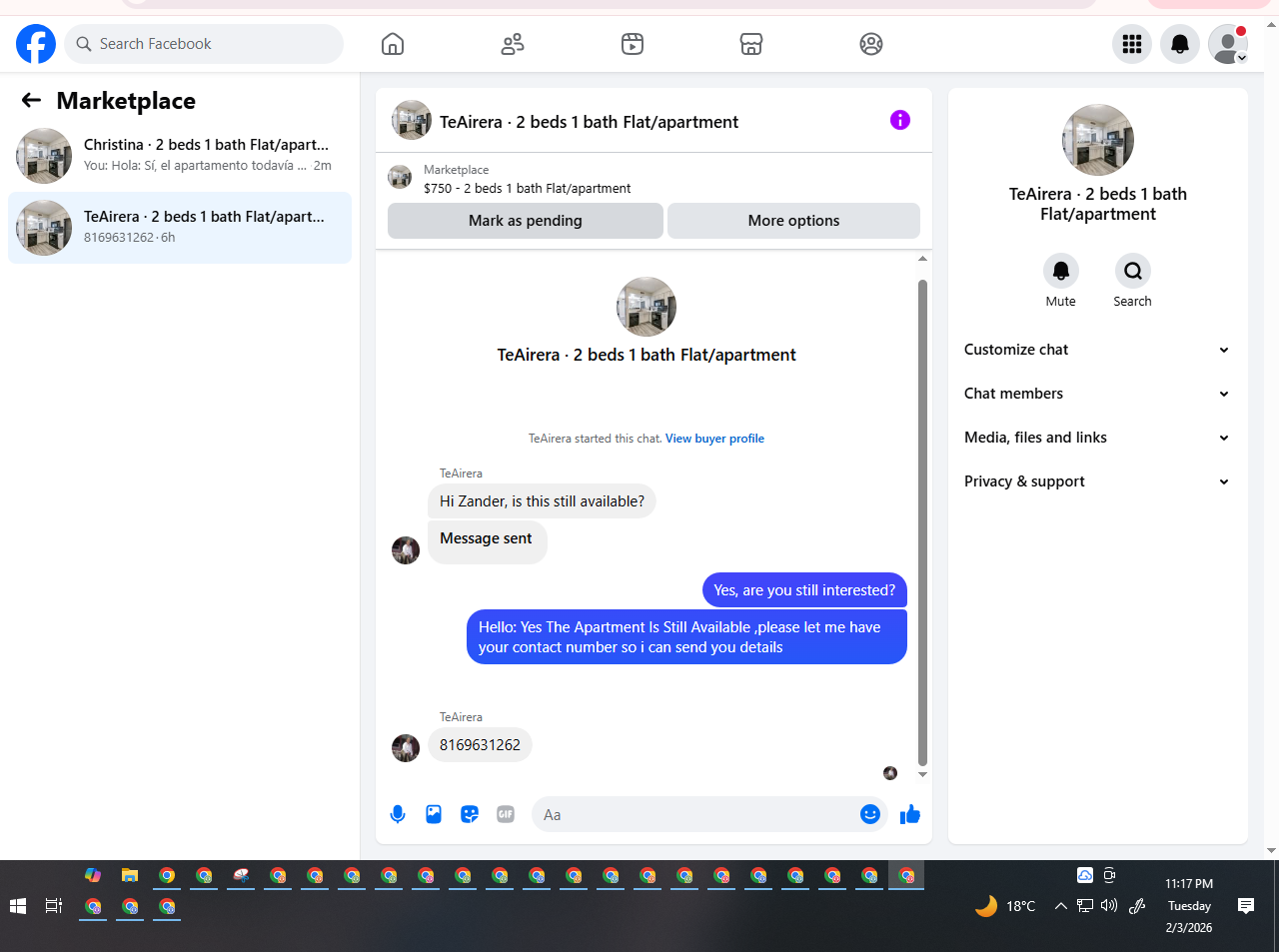Image resolution: width=1279 pixels, height=952 pixels.
Task: Expand Customize chat
Action: (x=1097, y=350)
